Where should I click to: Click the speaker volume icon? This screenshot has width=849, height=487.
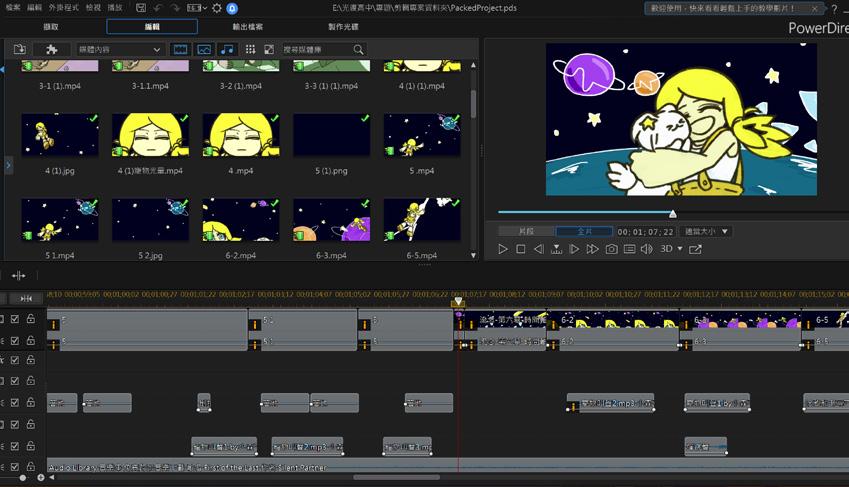click(x=646, y=249)
